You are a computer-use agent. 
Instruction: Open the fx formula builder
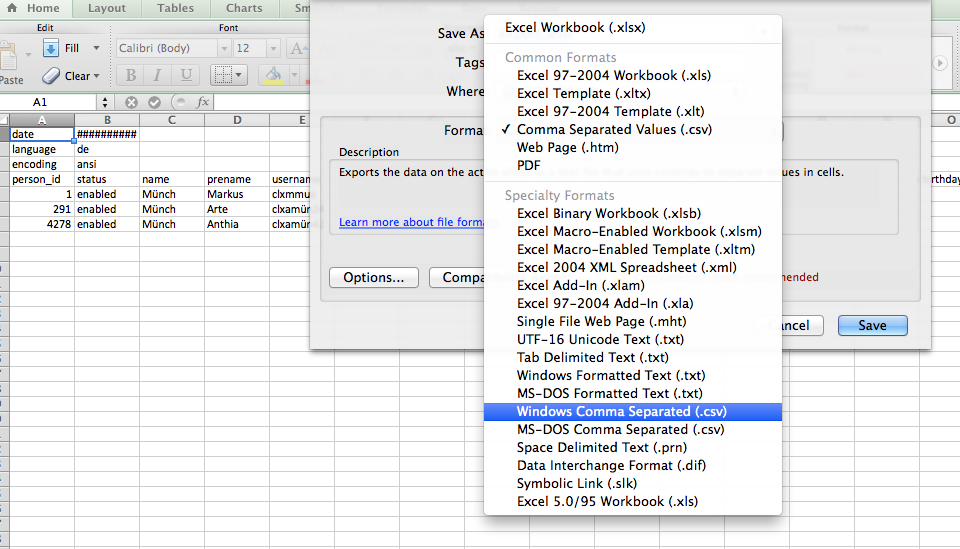(x=202, y=102)
